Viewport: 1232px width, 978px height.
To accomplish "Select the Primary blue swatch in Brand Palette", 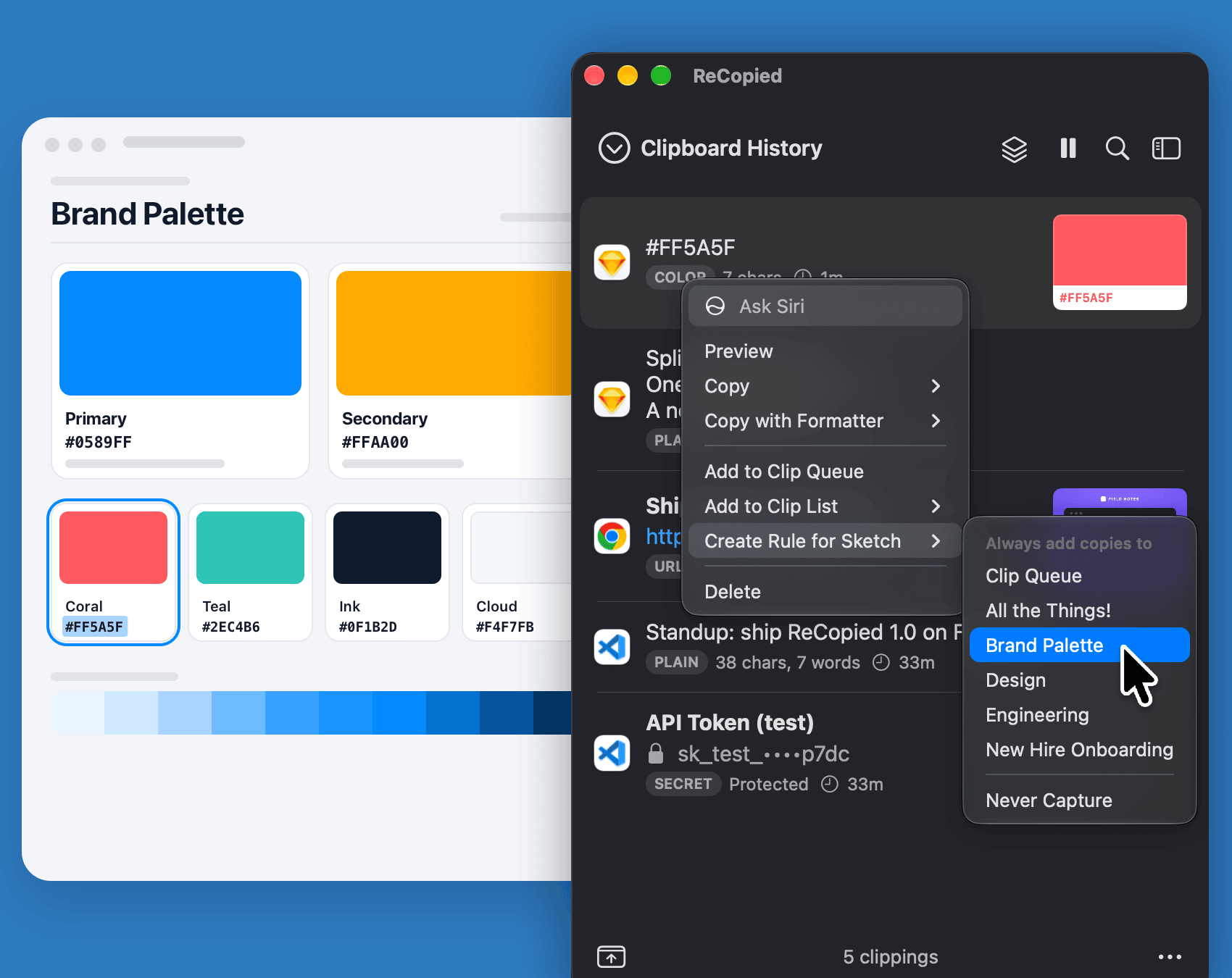I will 180,333.
